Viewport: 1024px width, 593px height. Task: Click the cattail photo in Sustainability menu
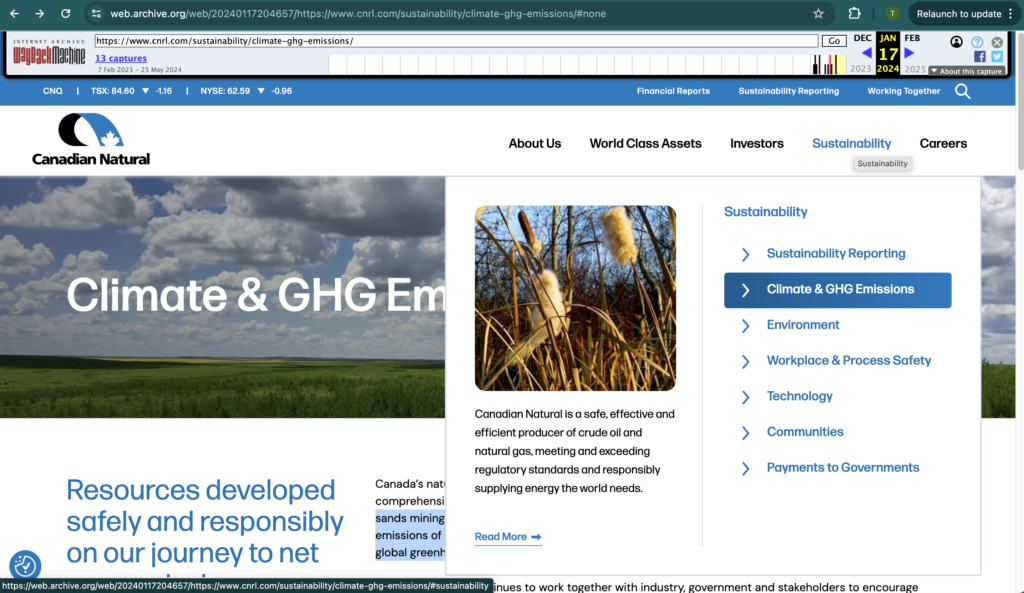tap(575, 298)
